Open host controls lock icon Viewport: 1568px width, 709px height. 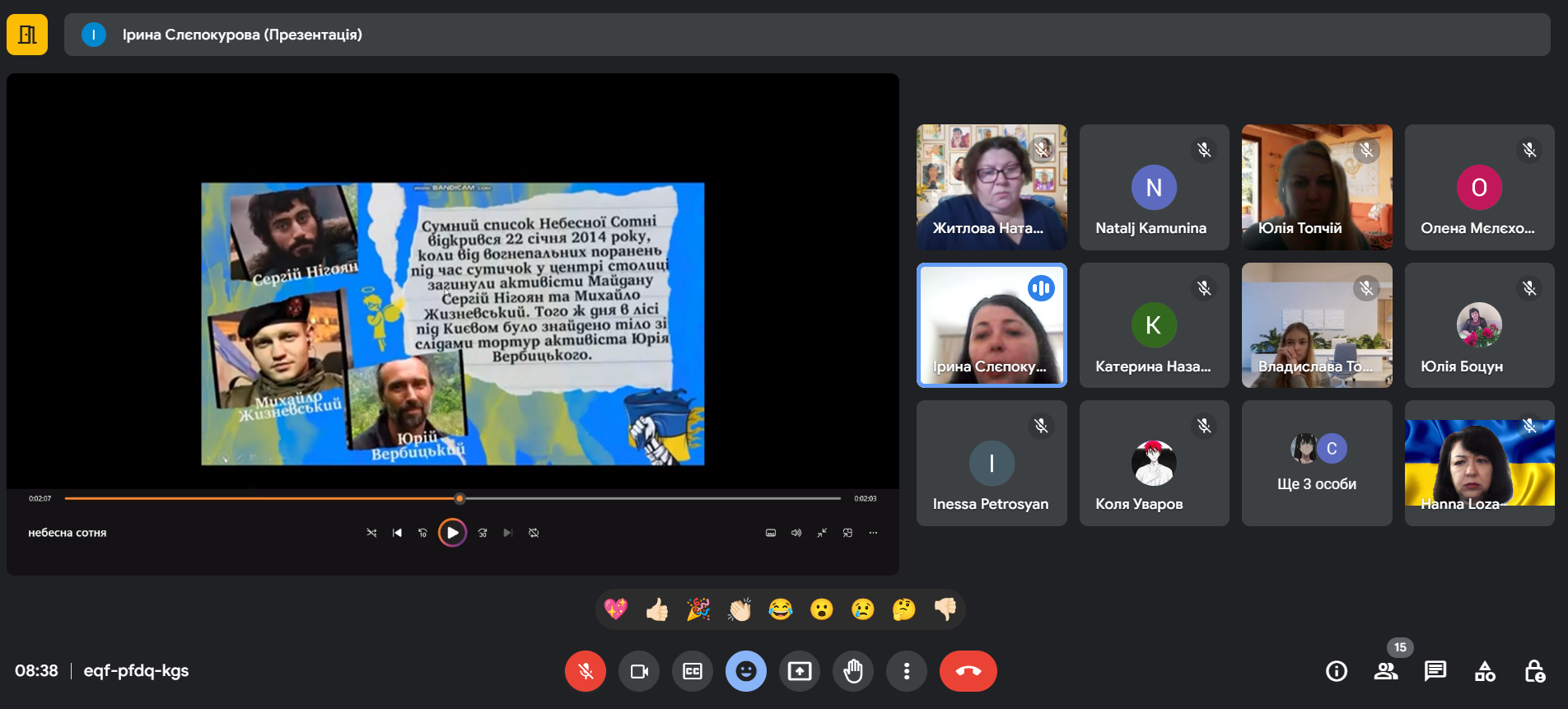(1534, 671)
